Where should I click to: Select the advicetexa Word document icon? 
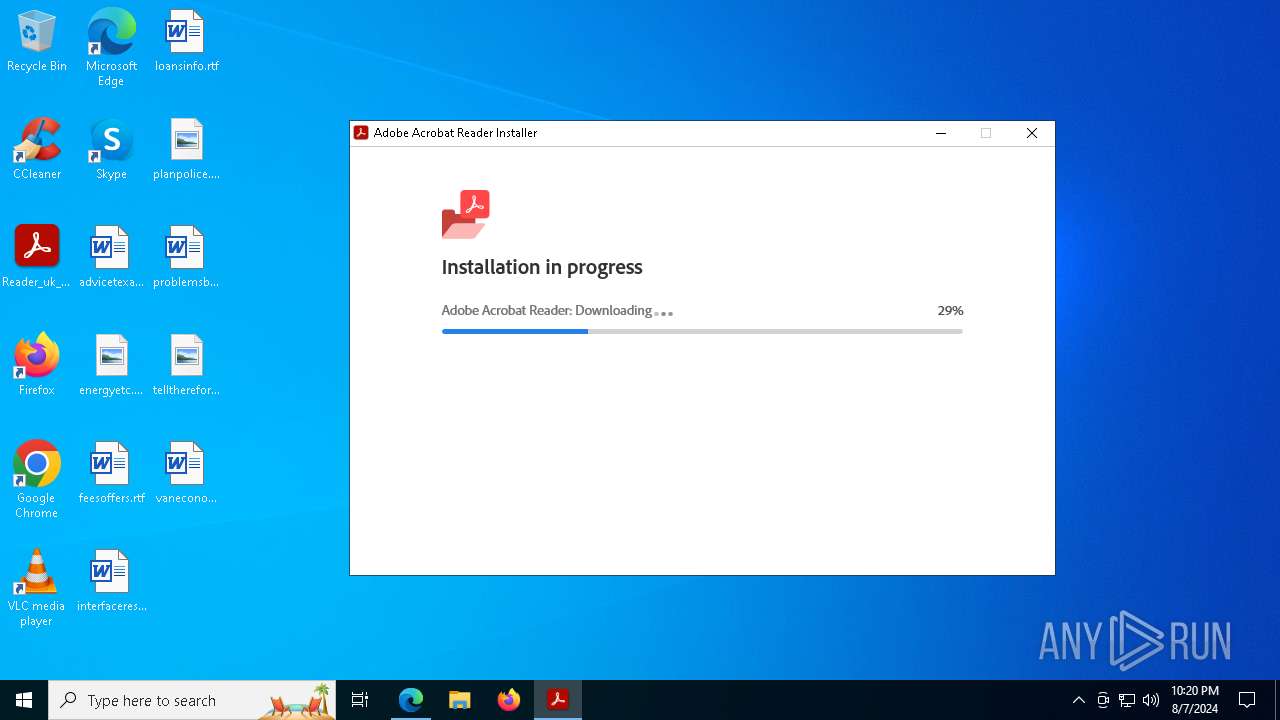point(111,257)
